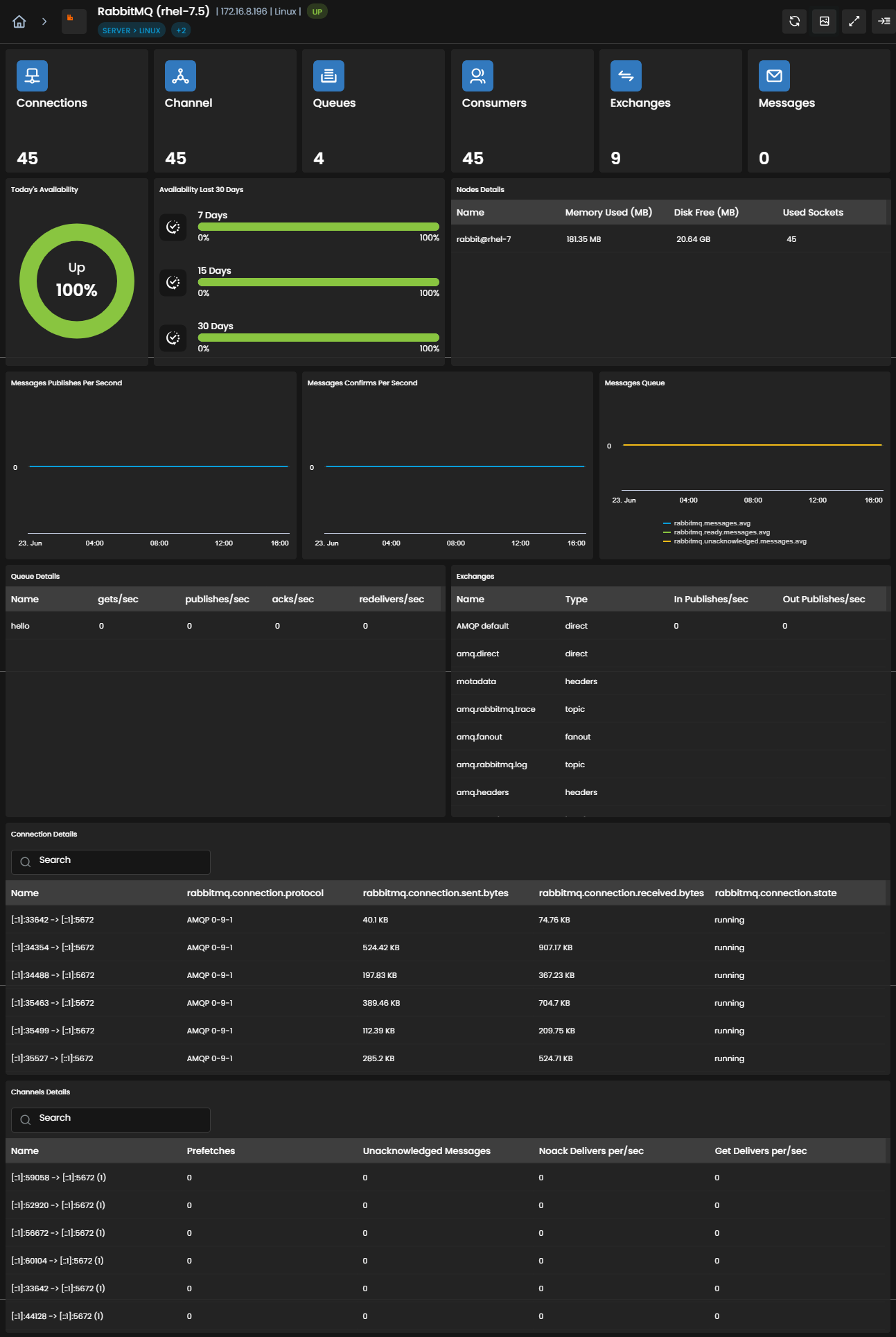Toggle rabbitmq.unacknowledged.messages.avg legend entry
896x1337 pixels.
pos(735,541)
